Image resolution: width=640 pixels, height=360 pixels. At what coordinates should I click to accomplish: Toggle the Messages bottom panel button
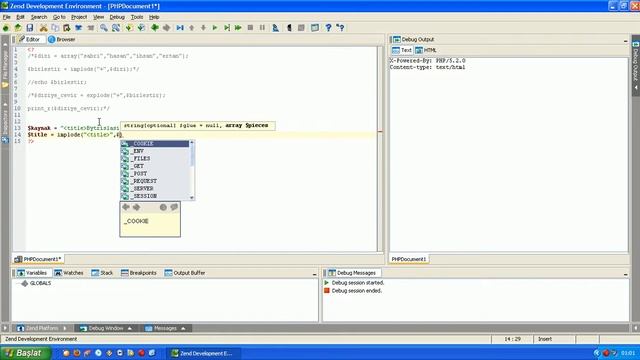coord(165,328)
